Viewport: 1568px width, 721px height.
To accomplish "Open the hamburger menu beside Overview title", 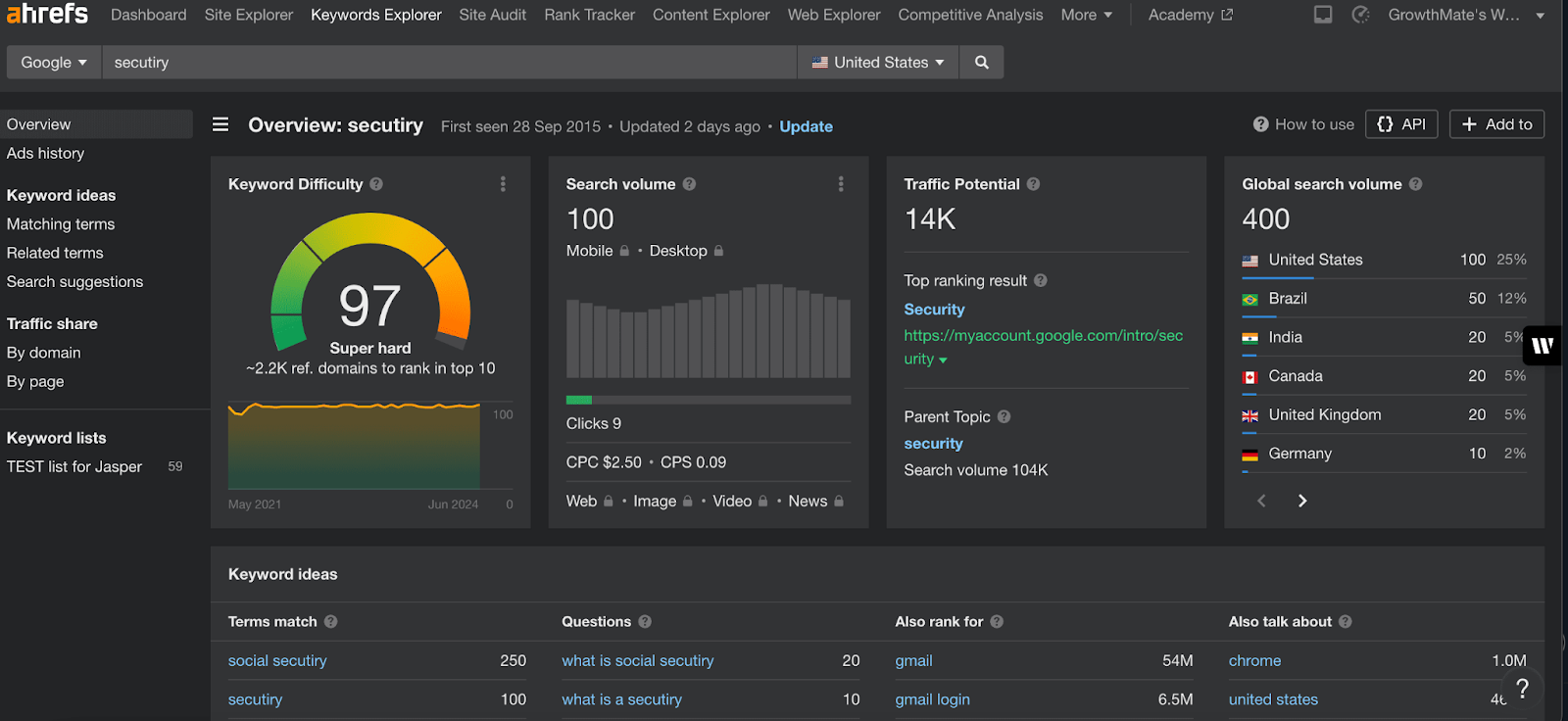I will tap(220, 124).
